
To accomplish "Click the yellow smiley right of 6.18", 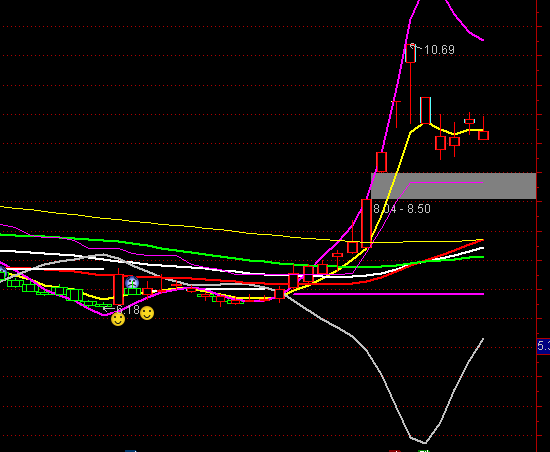I will click(147, 313).
